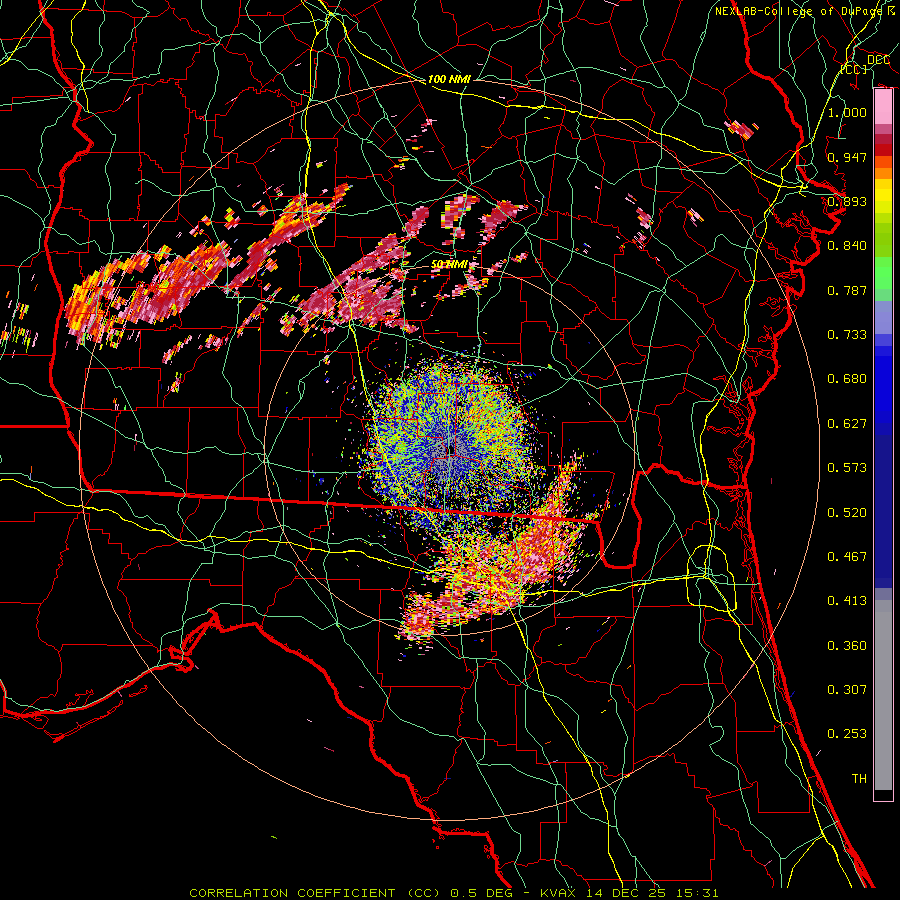Click the 0.253 legend value
900x900 pixels.
coord(847,734)
